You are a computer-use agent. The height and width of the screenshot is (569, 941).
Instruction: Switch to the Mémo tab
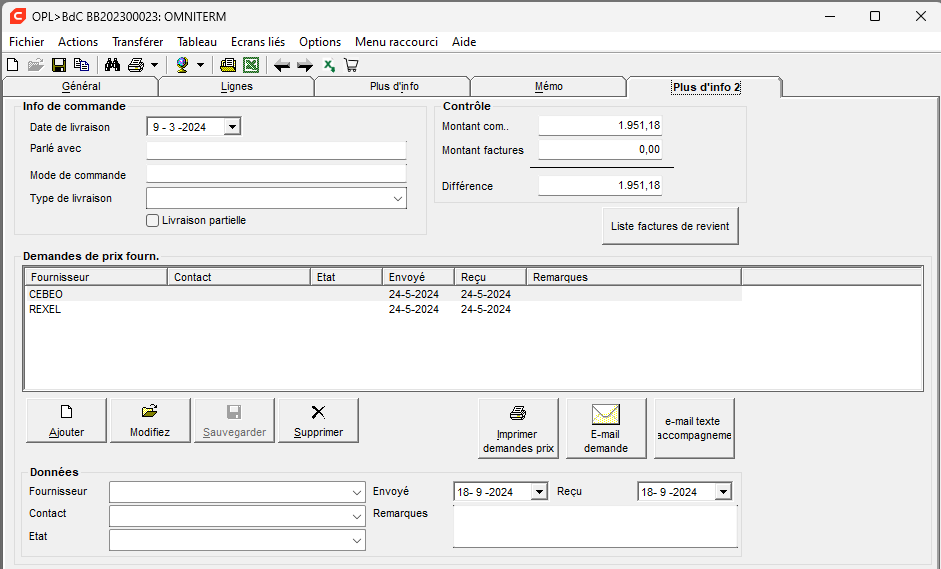pyautogui.click(x=549, y=86)
